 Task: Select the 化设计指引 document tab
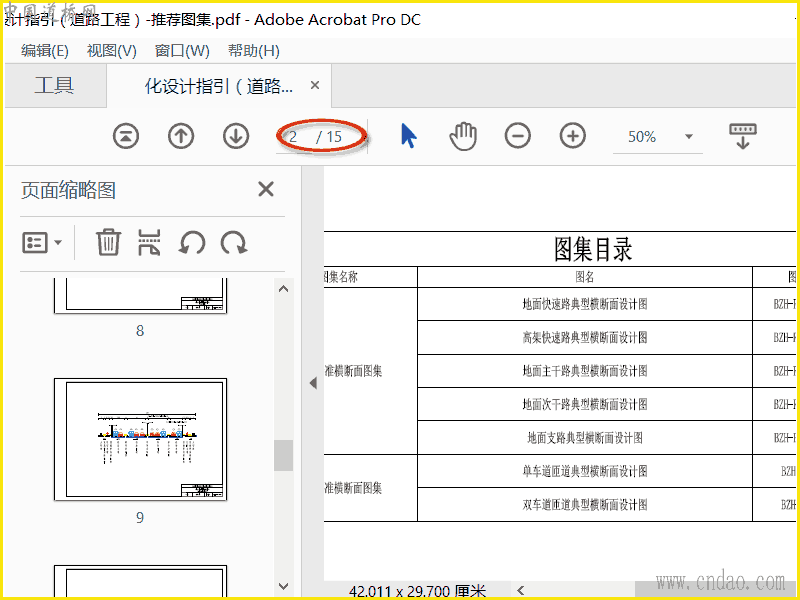(x=219, y=86)
